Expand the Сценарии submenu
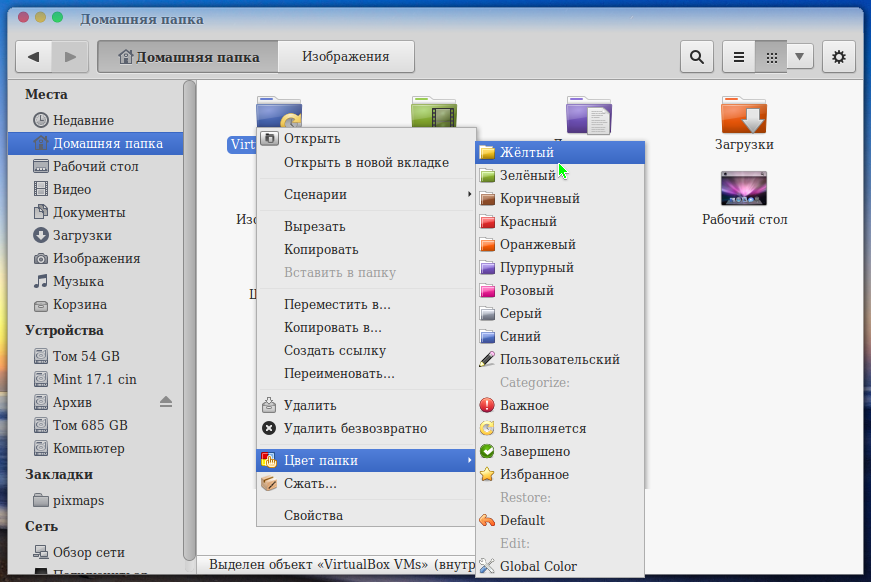 tap(367, 194)
